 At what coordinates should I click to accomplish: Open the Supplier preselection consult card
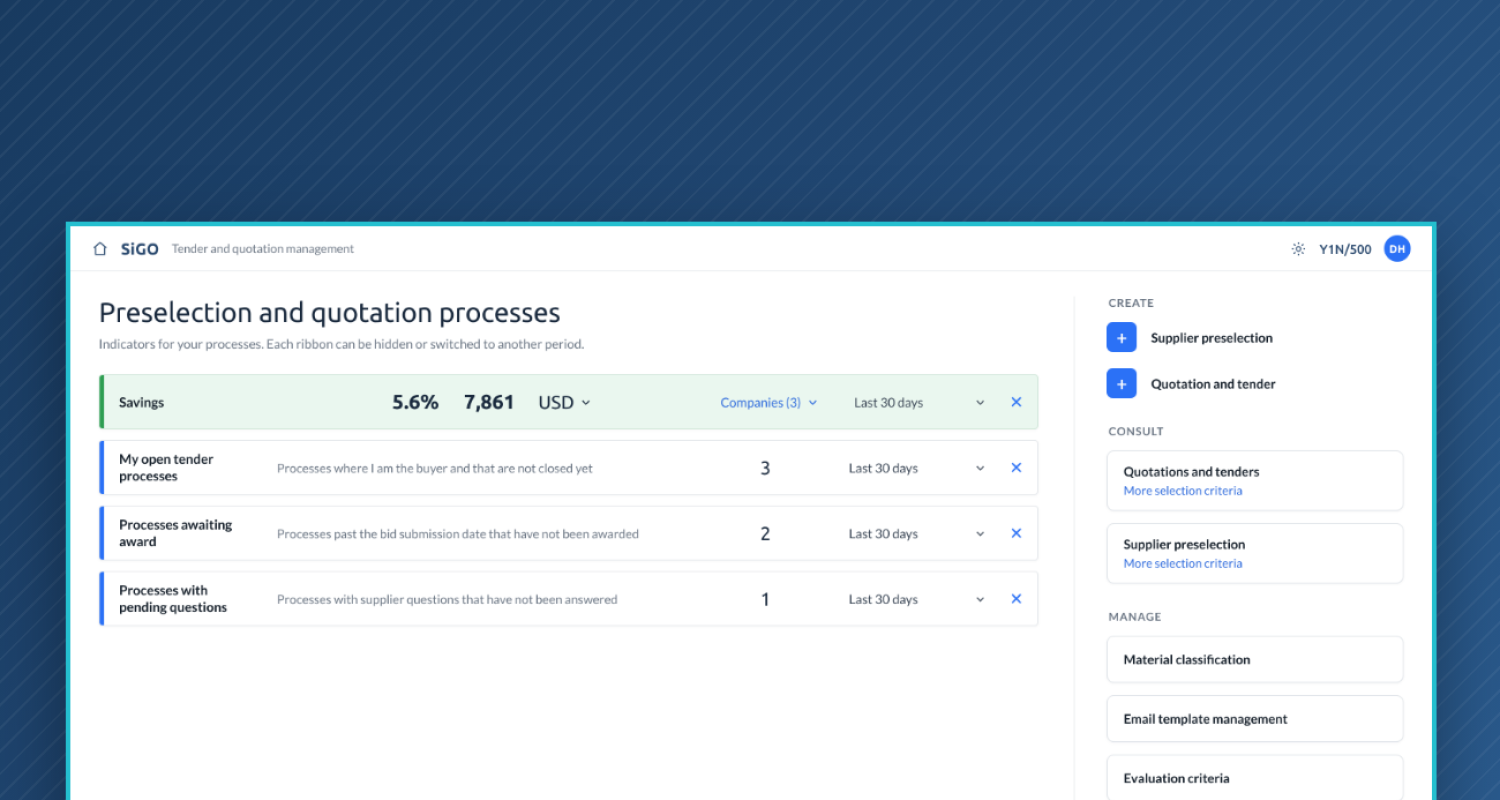1255,553
